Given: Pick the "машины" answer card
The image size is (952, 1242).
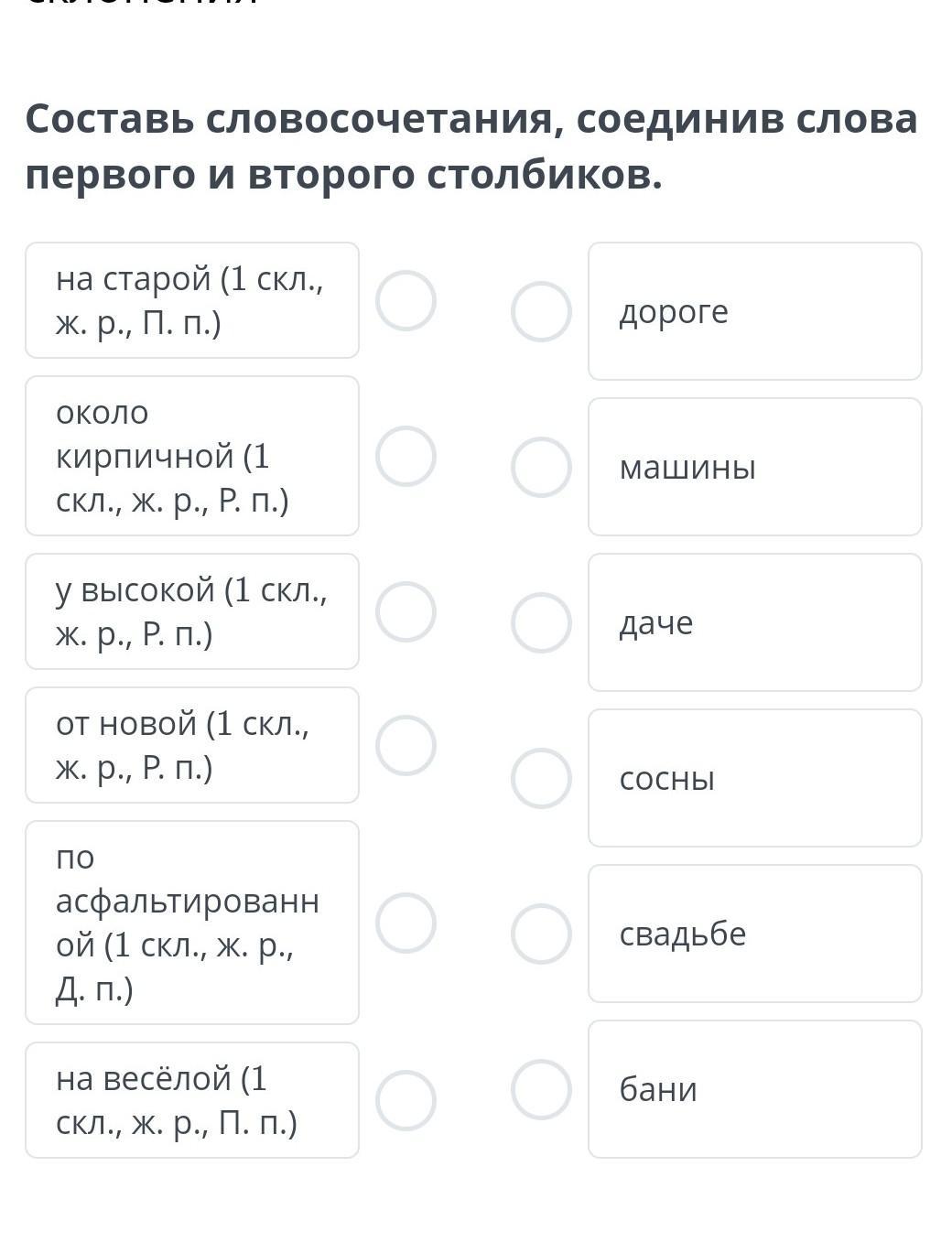Looking at the screenshot, I should 754,467.
